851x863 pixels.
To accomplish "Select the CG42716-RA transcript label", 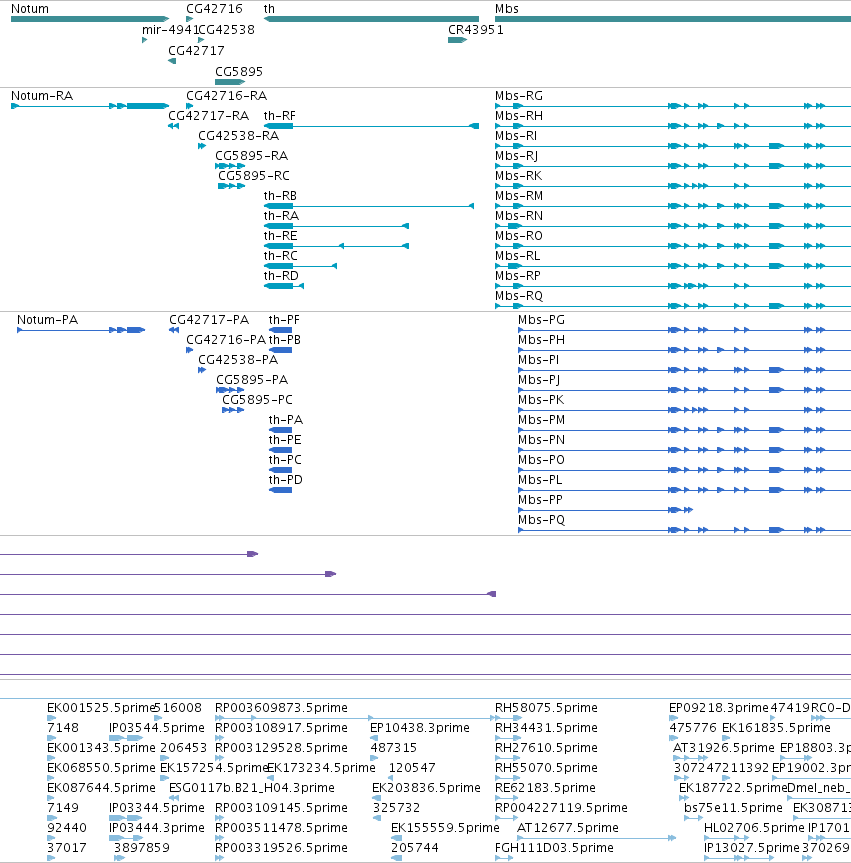I will (x=226, y=96).
